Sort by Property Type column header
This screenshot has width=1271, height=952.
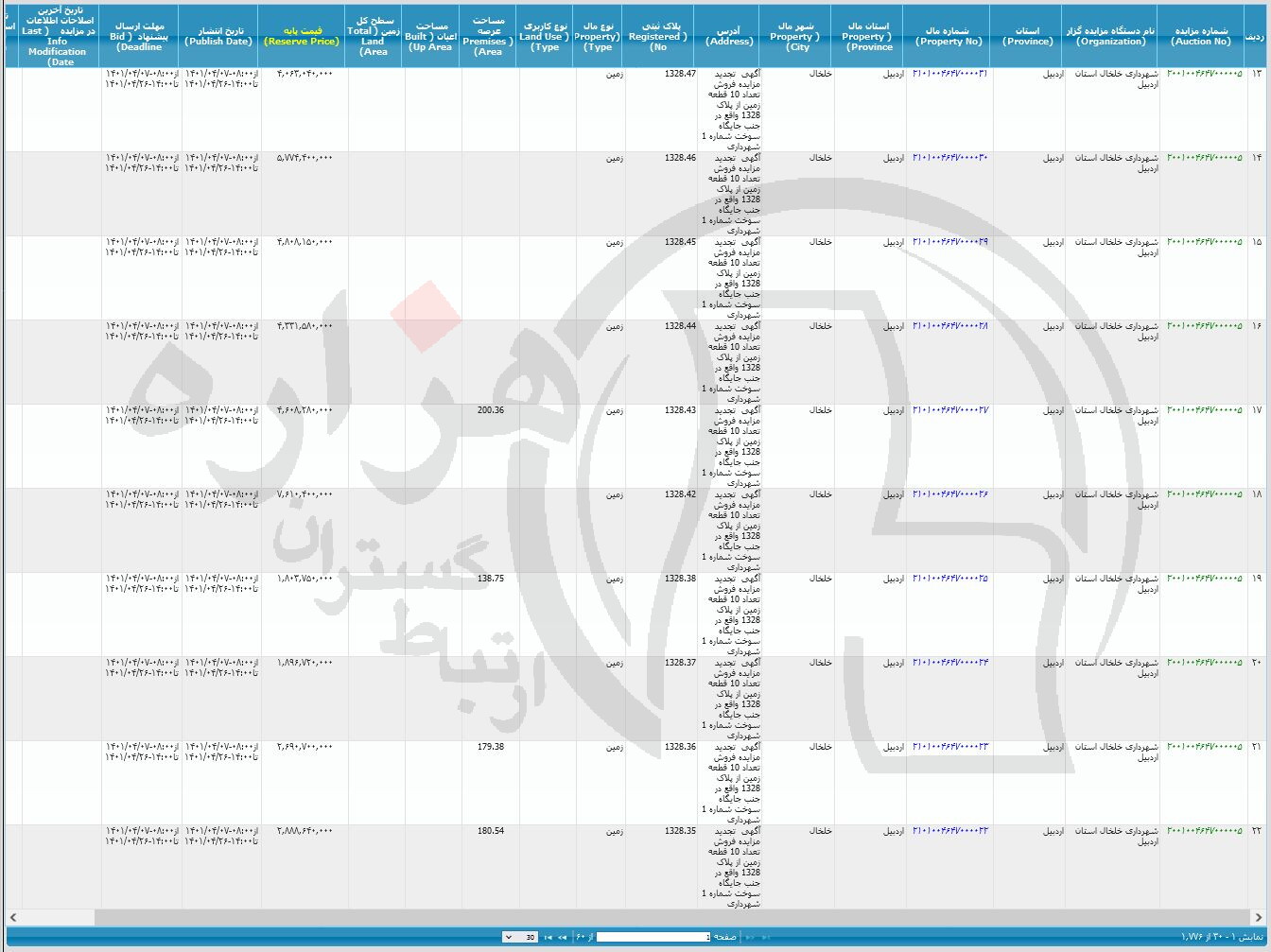click(598, 35)
